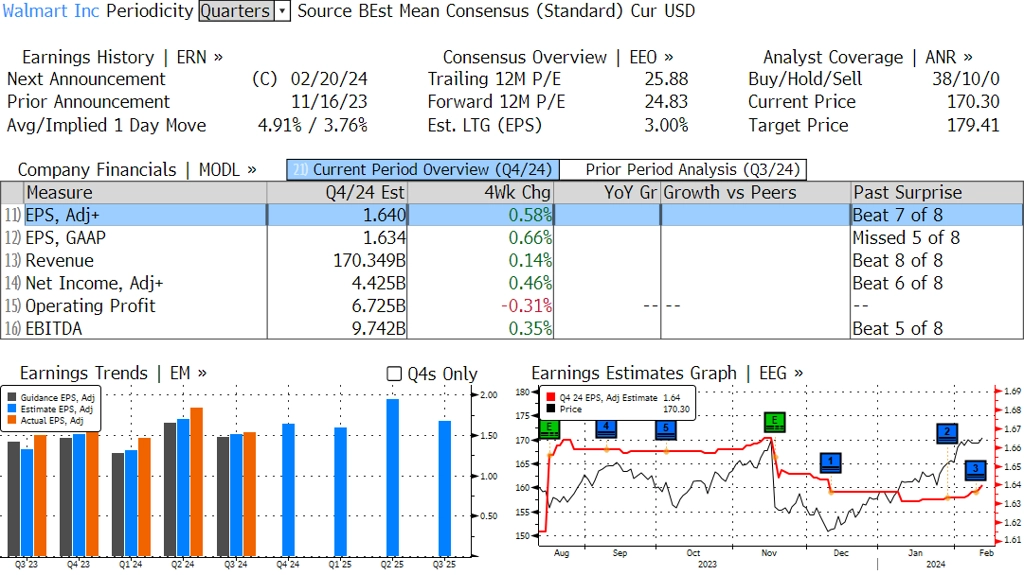Click blue event marker number 1
Viewport: 1024px width, 575px height.
[830, 463]
